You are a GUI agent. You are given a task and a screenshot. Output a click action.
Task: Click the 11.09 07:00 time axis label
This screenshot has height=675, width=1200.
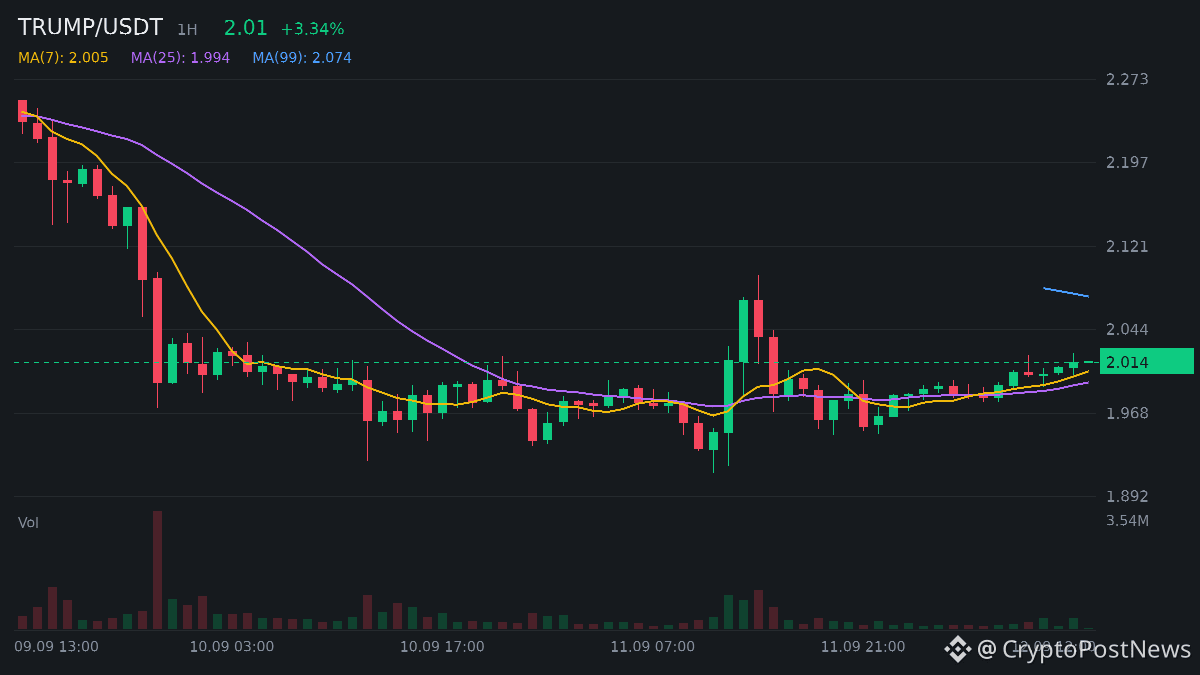[x=653, y=647]
